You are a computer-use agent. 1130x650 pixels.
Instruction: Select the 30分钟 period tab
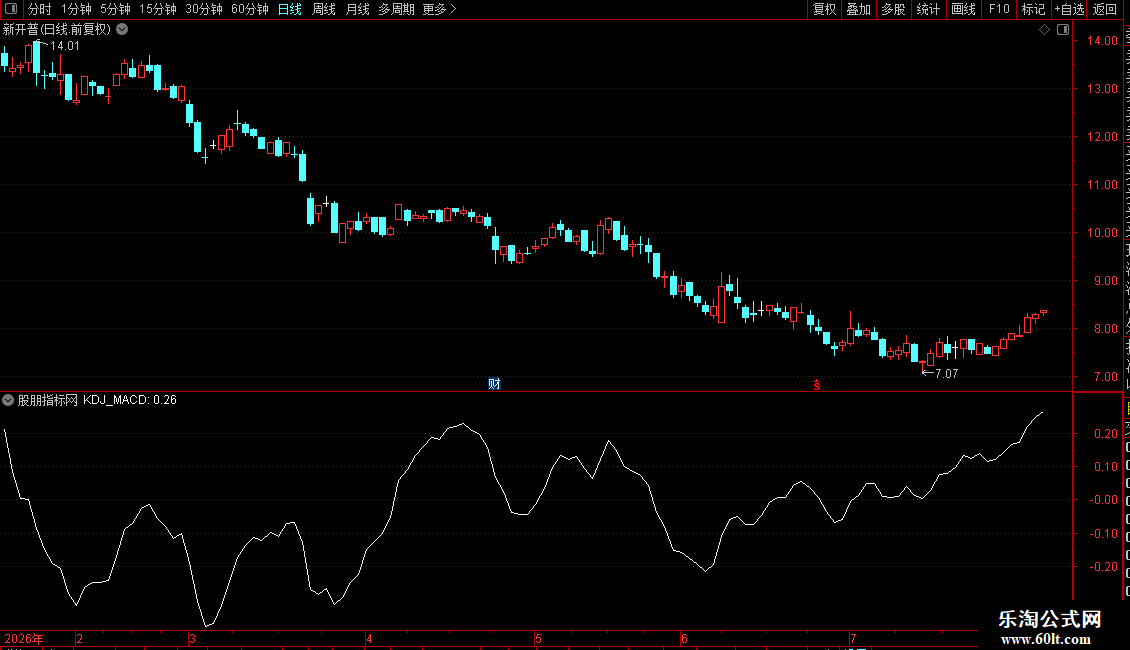coord(204,9)
